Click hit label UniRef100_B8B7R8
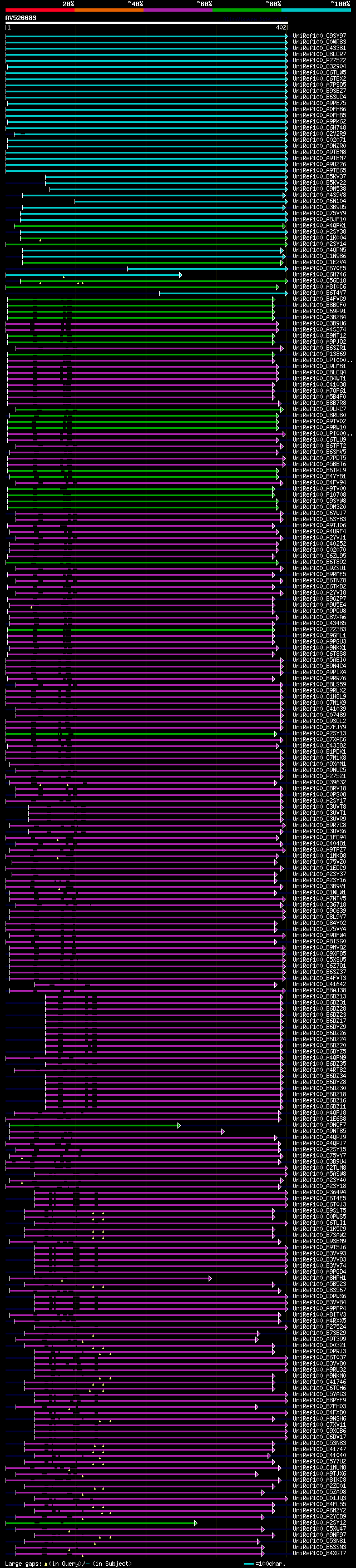356x1568 pixels. pyautogui.click(x=319, y=403)
